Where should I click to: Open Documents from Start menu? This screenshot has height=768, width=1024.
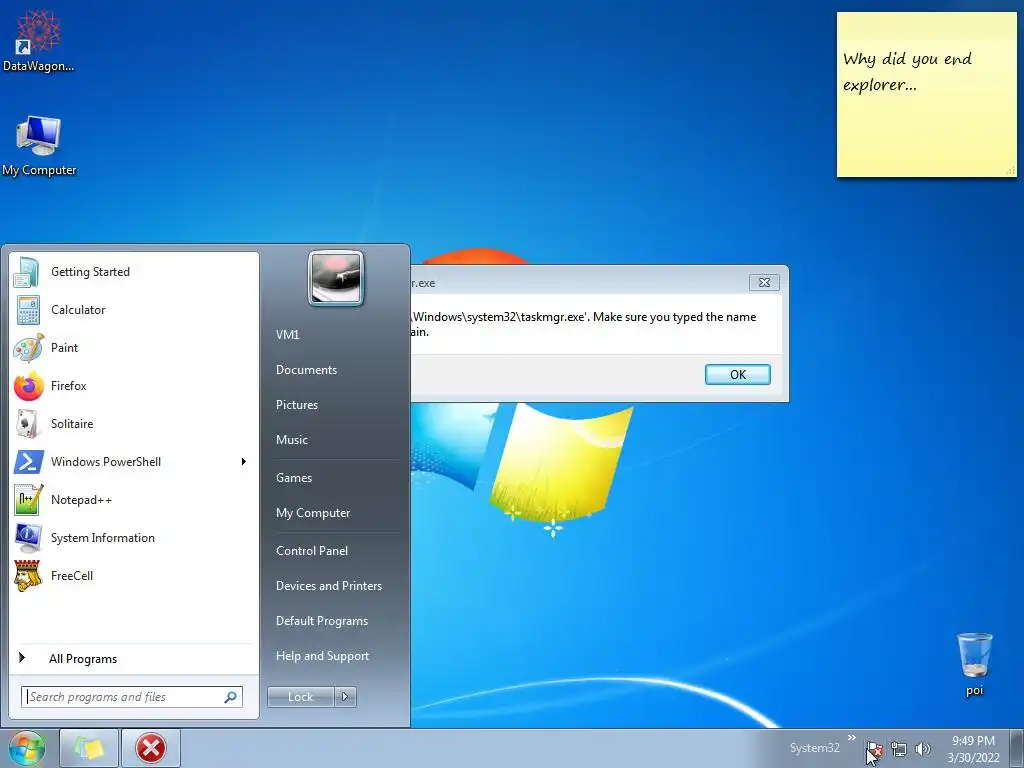coord(306,370)
